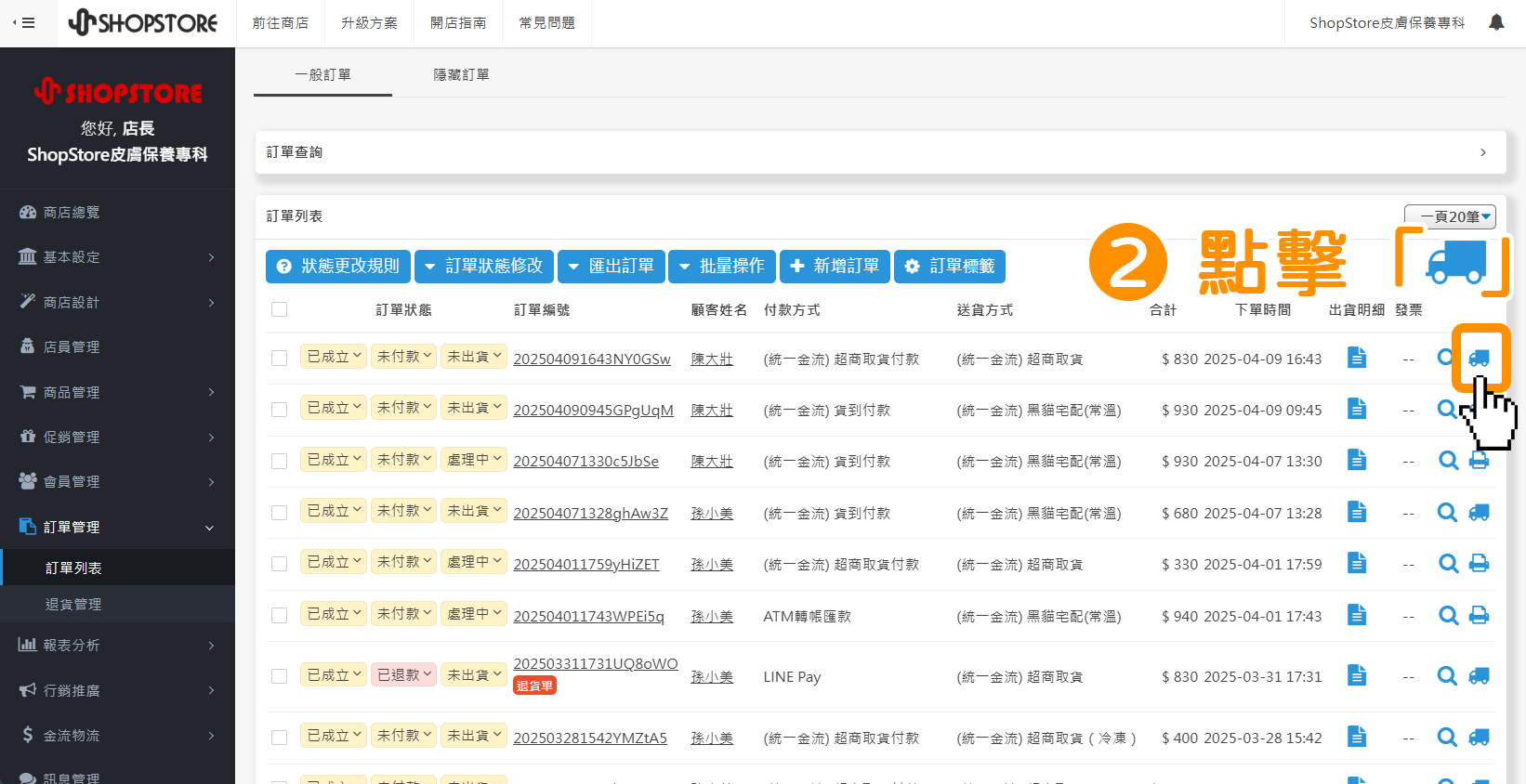Click truck icon for order 202503281542YMZtA5
Image resolution: width=1526 pixels, height=784 pixels.
click(x=1479, y=737)
